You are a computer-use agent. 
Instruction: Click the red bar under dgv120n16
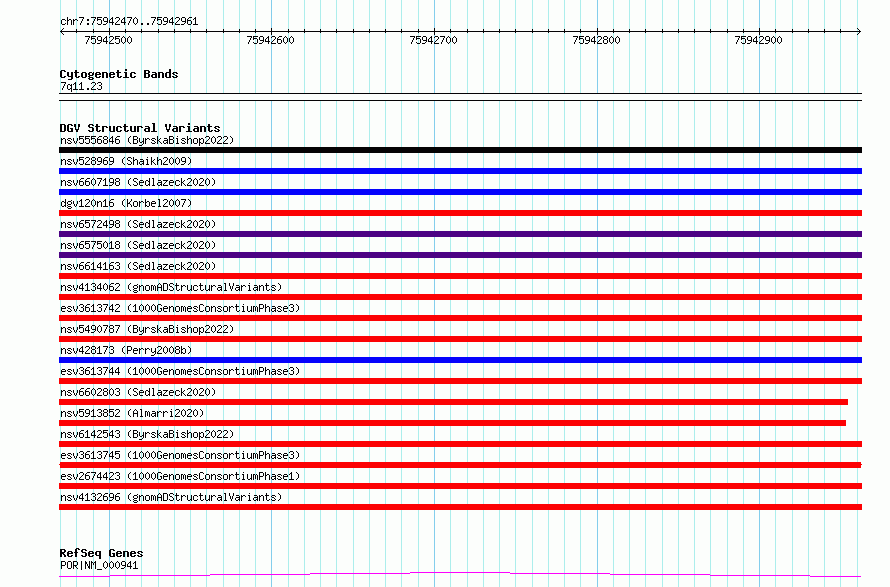tap(460, 213)
